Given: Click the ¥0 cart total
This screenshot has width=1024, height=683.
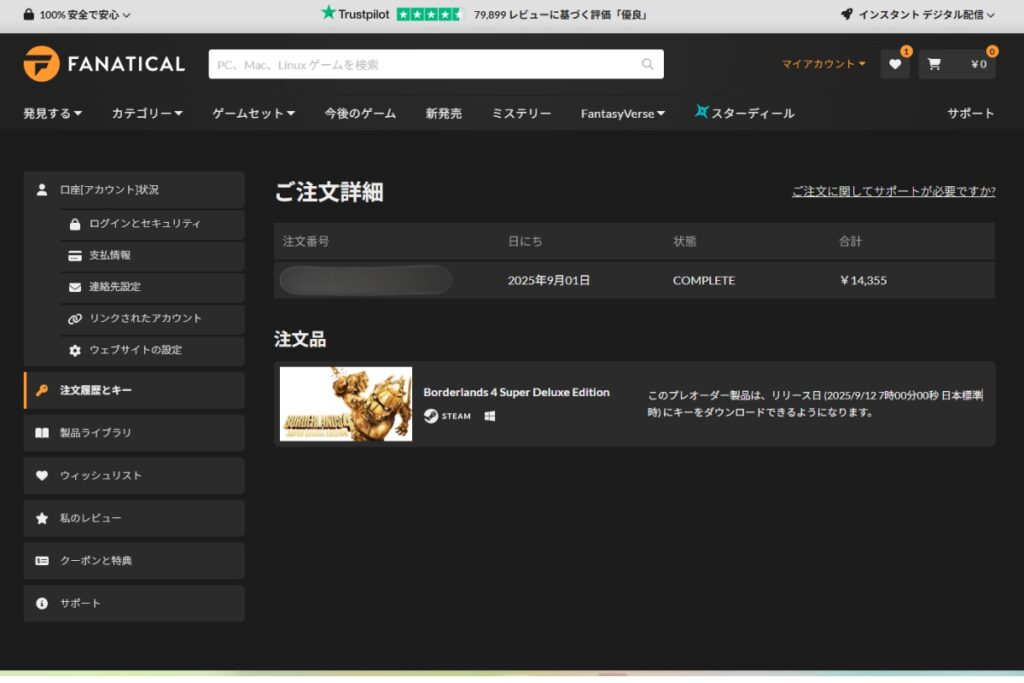Looking at the screenshot, I should (x=978, y=64).
